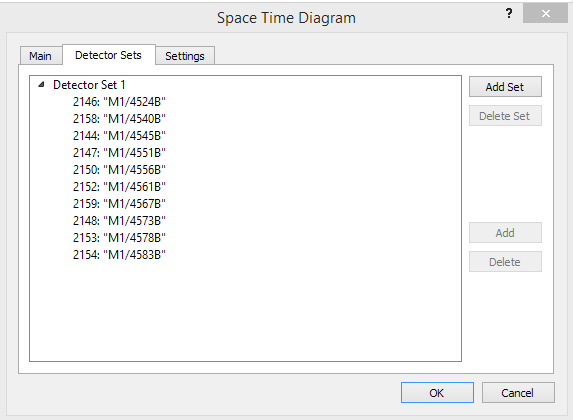Select detector 2158 M1/4540B
The width and height of the screenshot is (573, 420).
tap(119, 119)
